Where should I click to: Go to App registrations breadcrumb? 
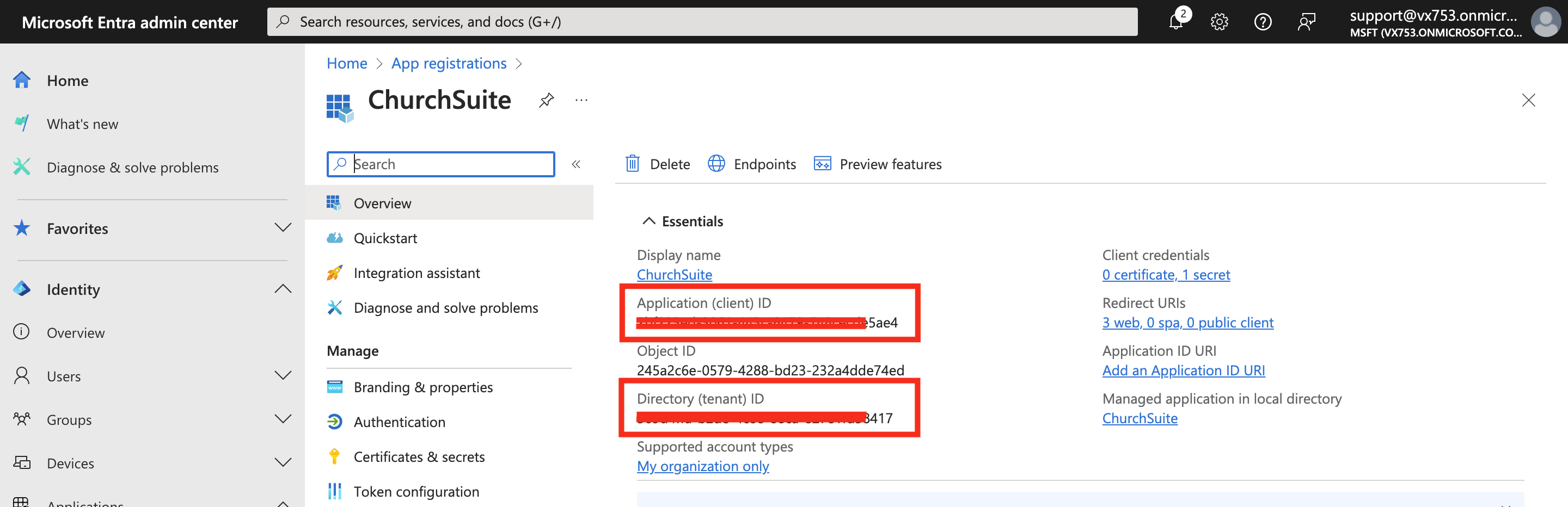click(449, 63)
